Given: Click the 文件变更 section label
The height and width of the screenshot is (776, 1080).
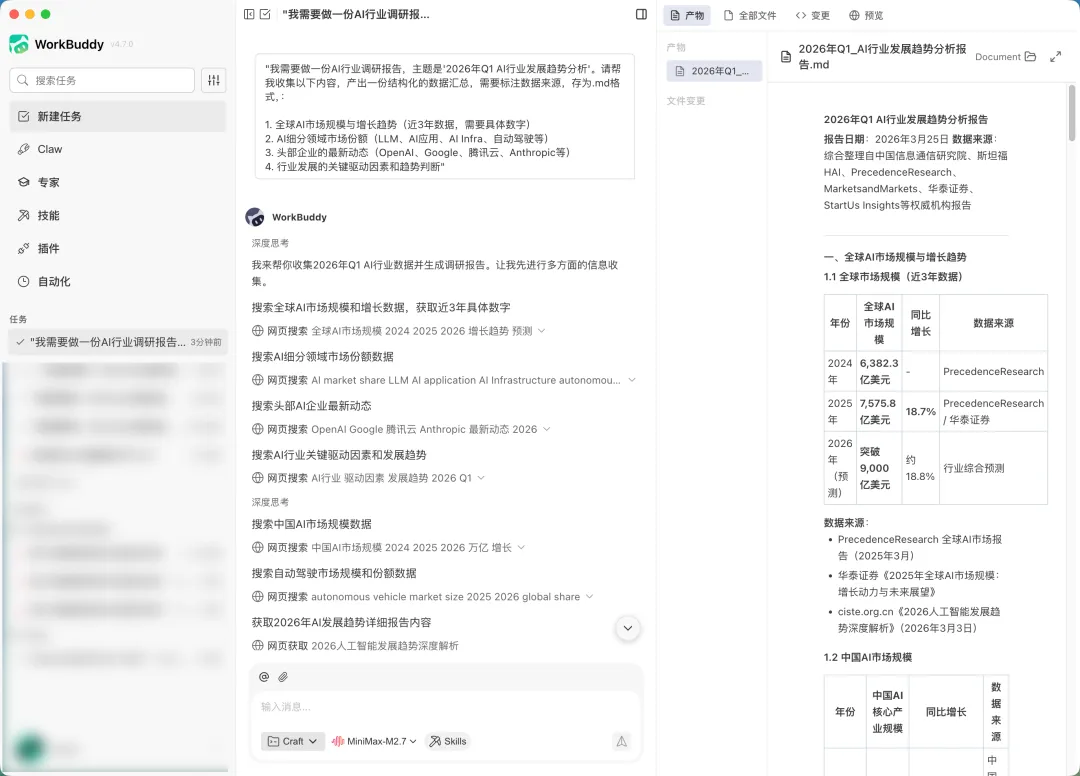Looking at the screenshot, I should coord(685,101).
